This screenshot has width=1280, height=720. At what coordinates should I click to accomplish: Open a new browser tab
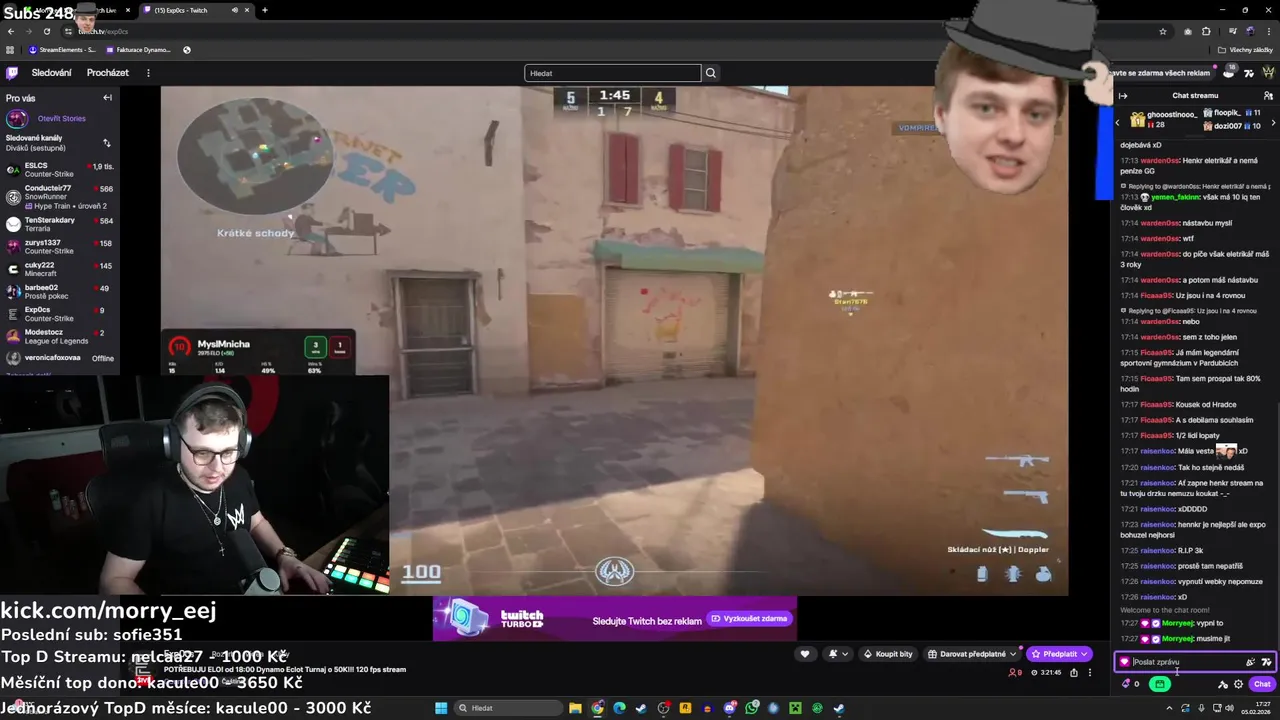coord(265,10)
